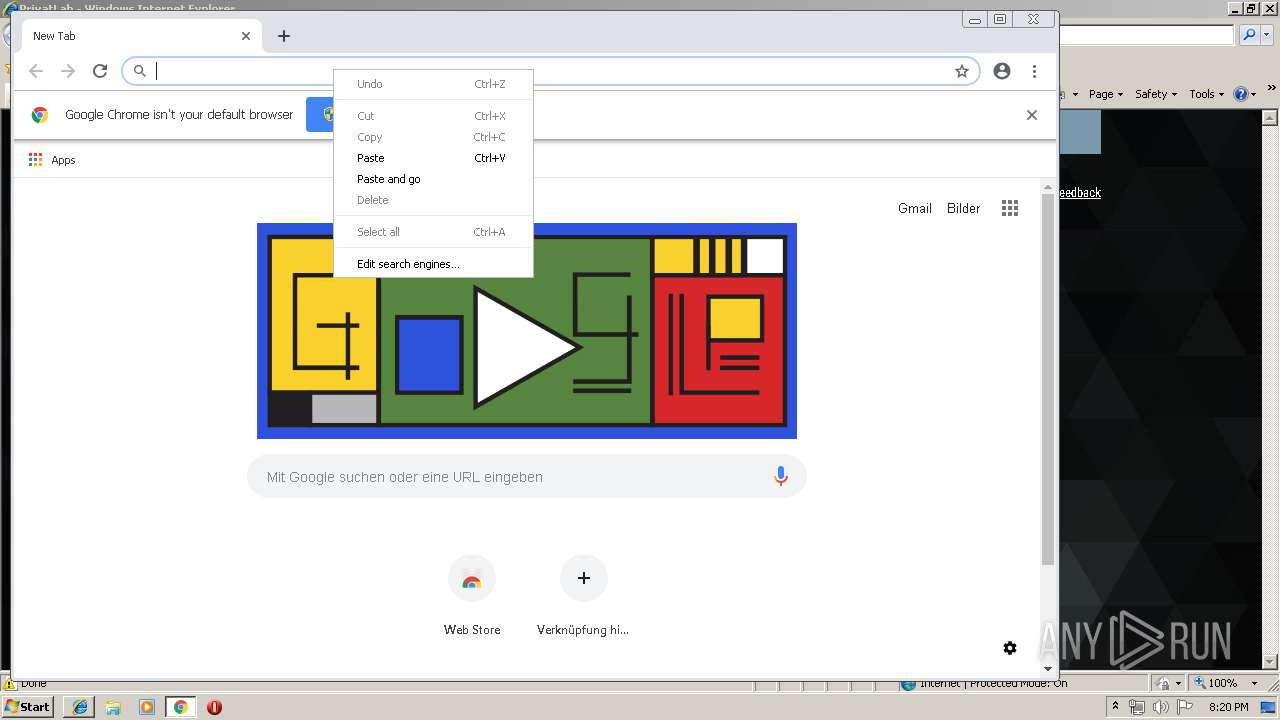Focus the Chrome address bar
The image size is (1280, 720).
(x=550, y=71)
